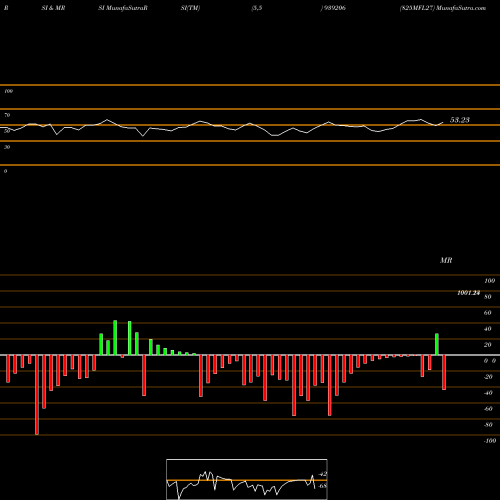The image size is (500, 500).
Task: Click the last red bar on the right
Action: pyautogui.click(x=444, y=372)
